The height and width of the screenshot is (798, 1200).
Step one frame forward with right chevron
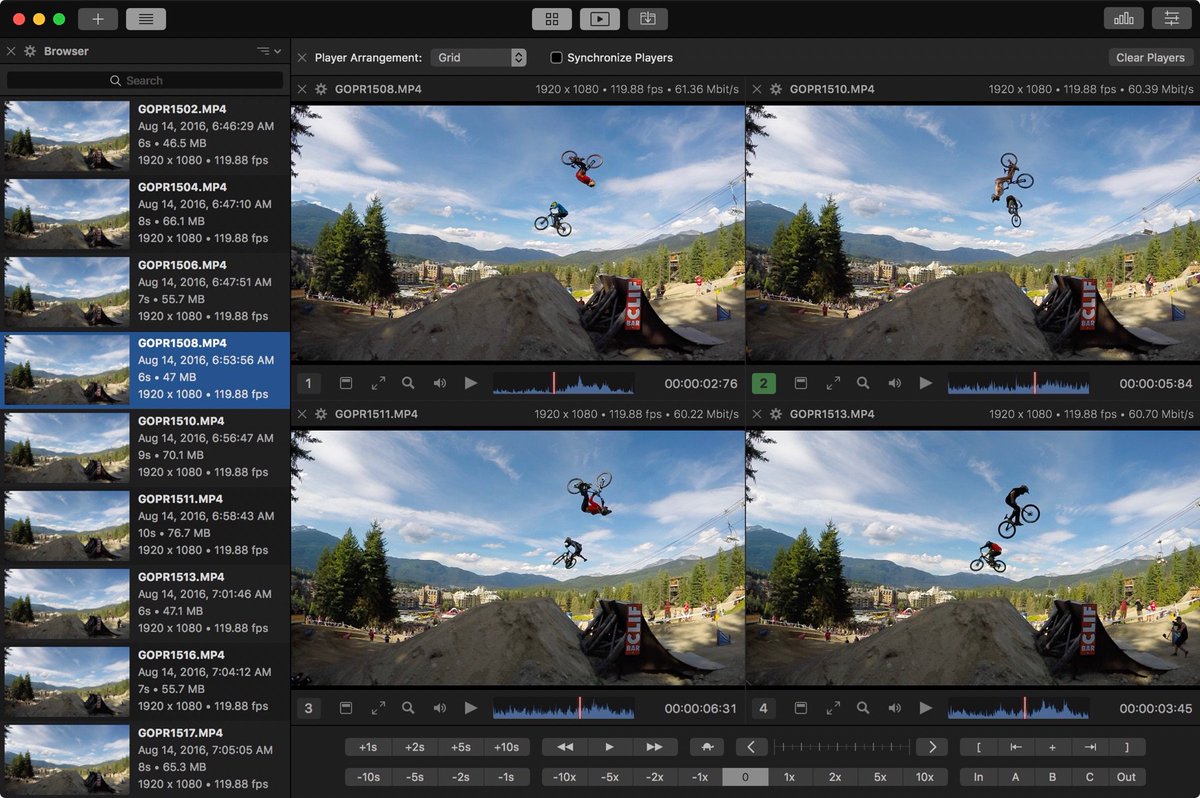tap(932, 747)
